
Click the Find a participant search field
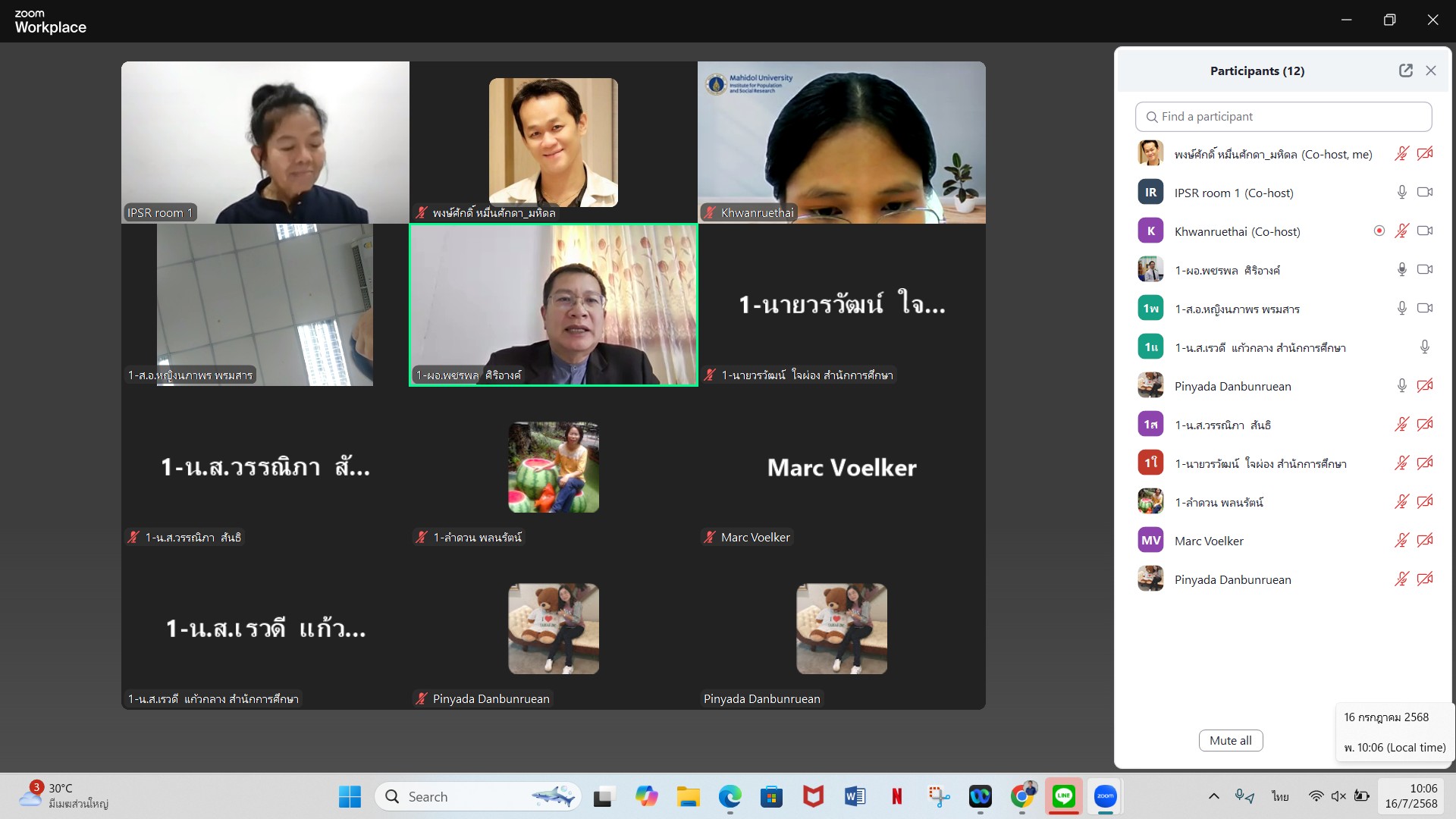click(1283, 117)
